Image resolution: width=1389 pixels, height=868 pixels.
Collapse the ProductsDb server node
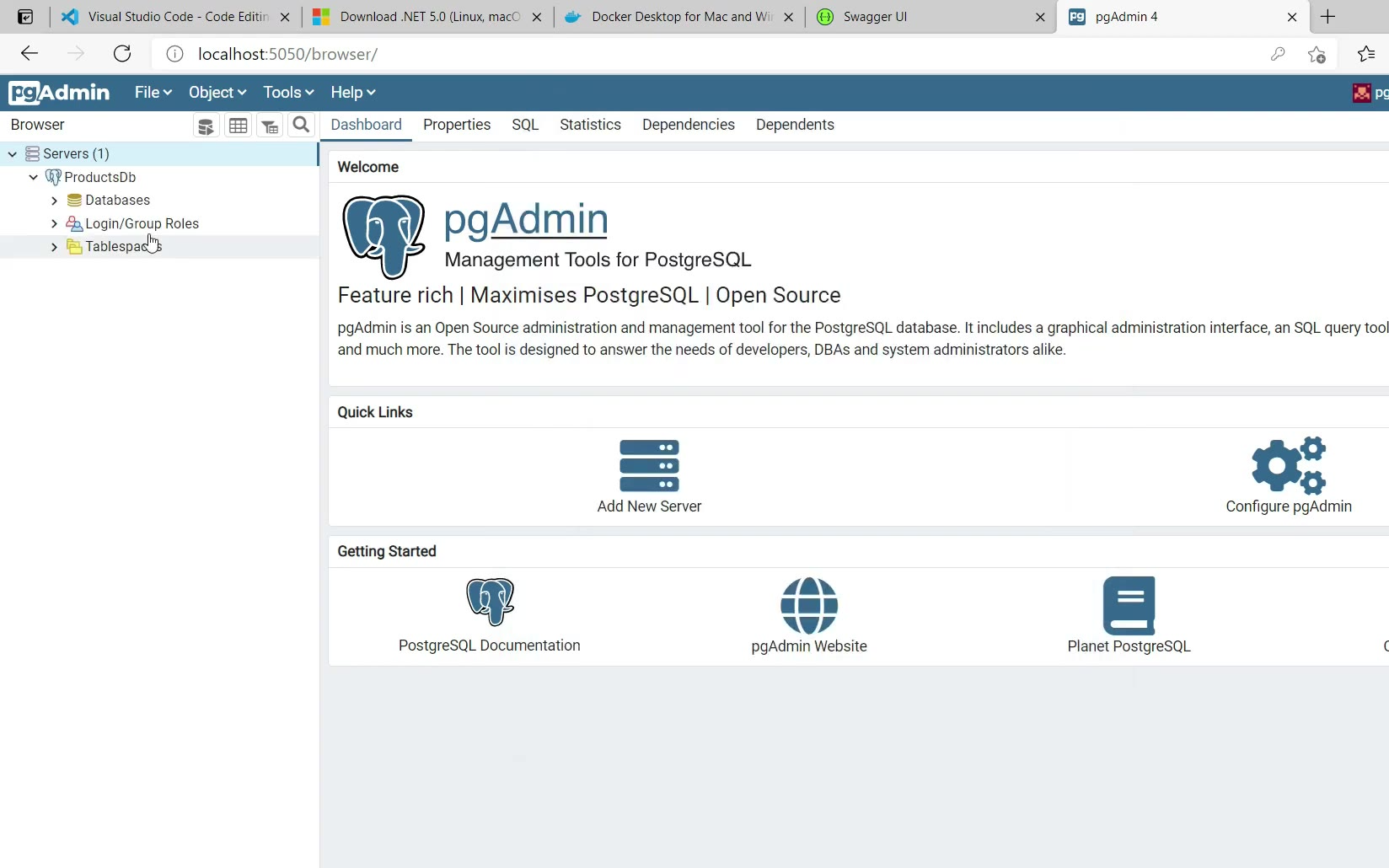click(33, 177)
